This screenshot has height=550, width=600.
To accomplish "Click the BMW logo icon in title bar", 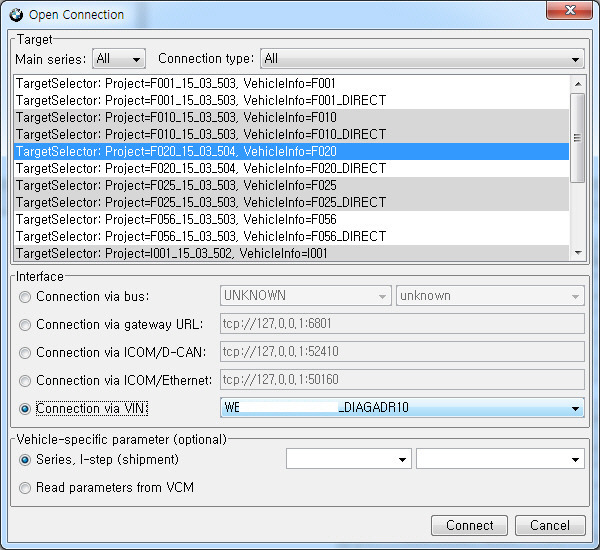I will point(16,15).
